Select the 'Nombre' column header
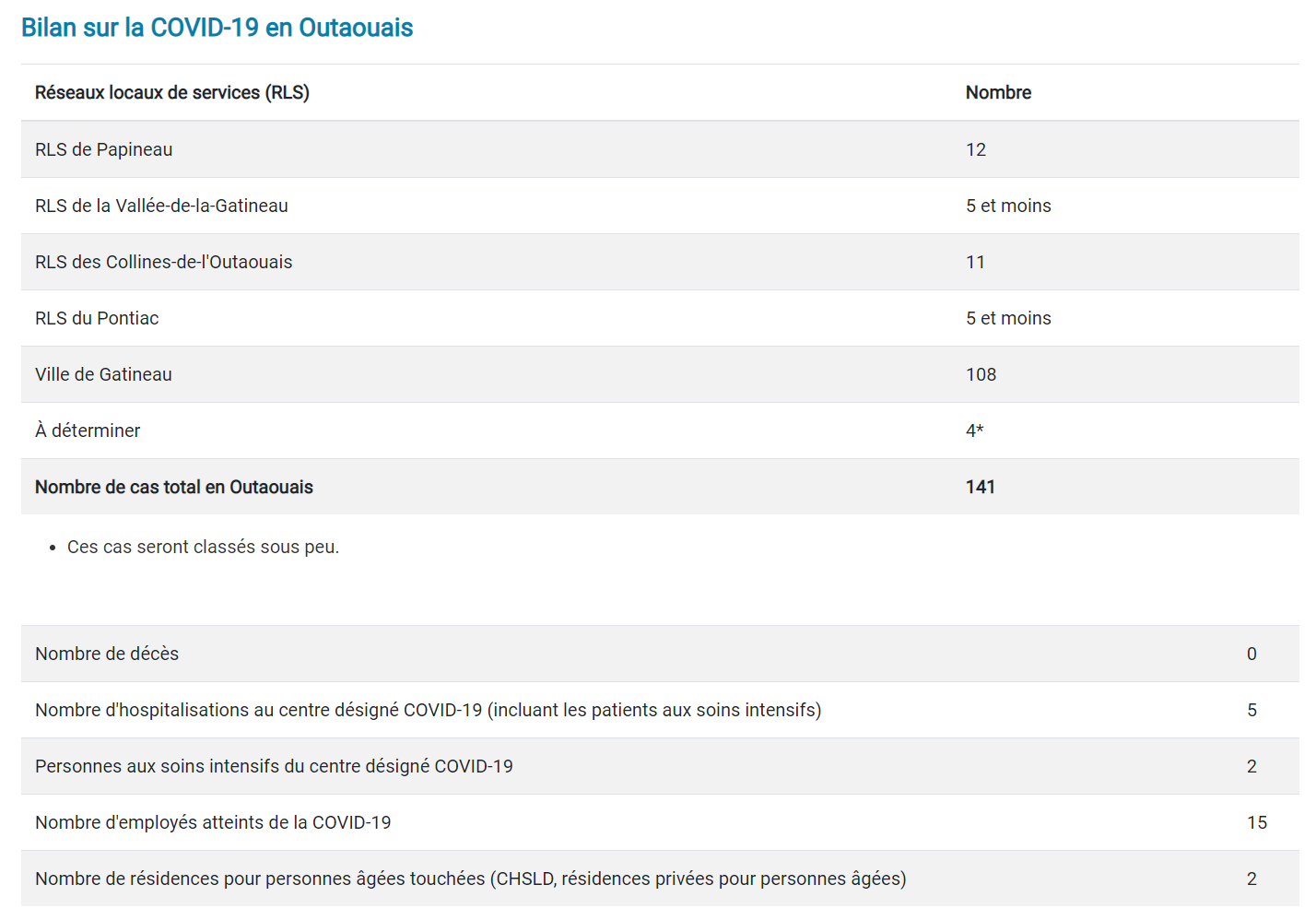 click(998, 92)
